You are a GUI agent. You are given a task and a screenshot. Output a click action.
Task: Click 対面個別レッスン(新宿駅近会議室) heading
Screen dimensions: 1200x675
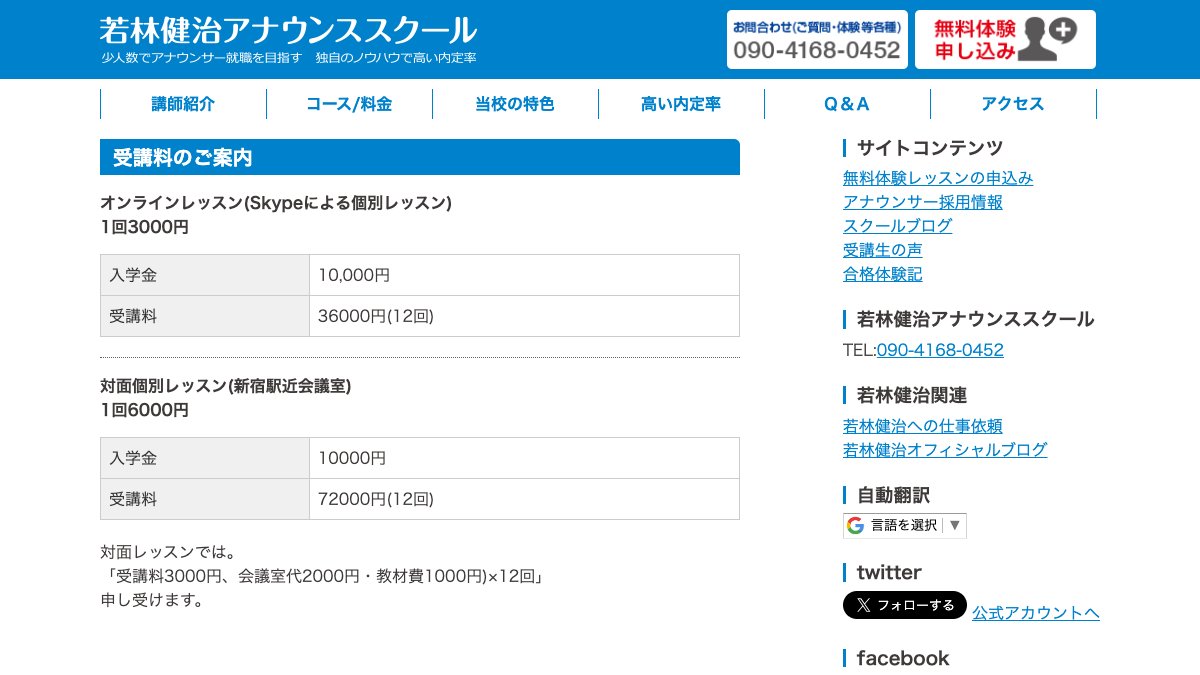(x=226, y=386)
